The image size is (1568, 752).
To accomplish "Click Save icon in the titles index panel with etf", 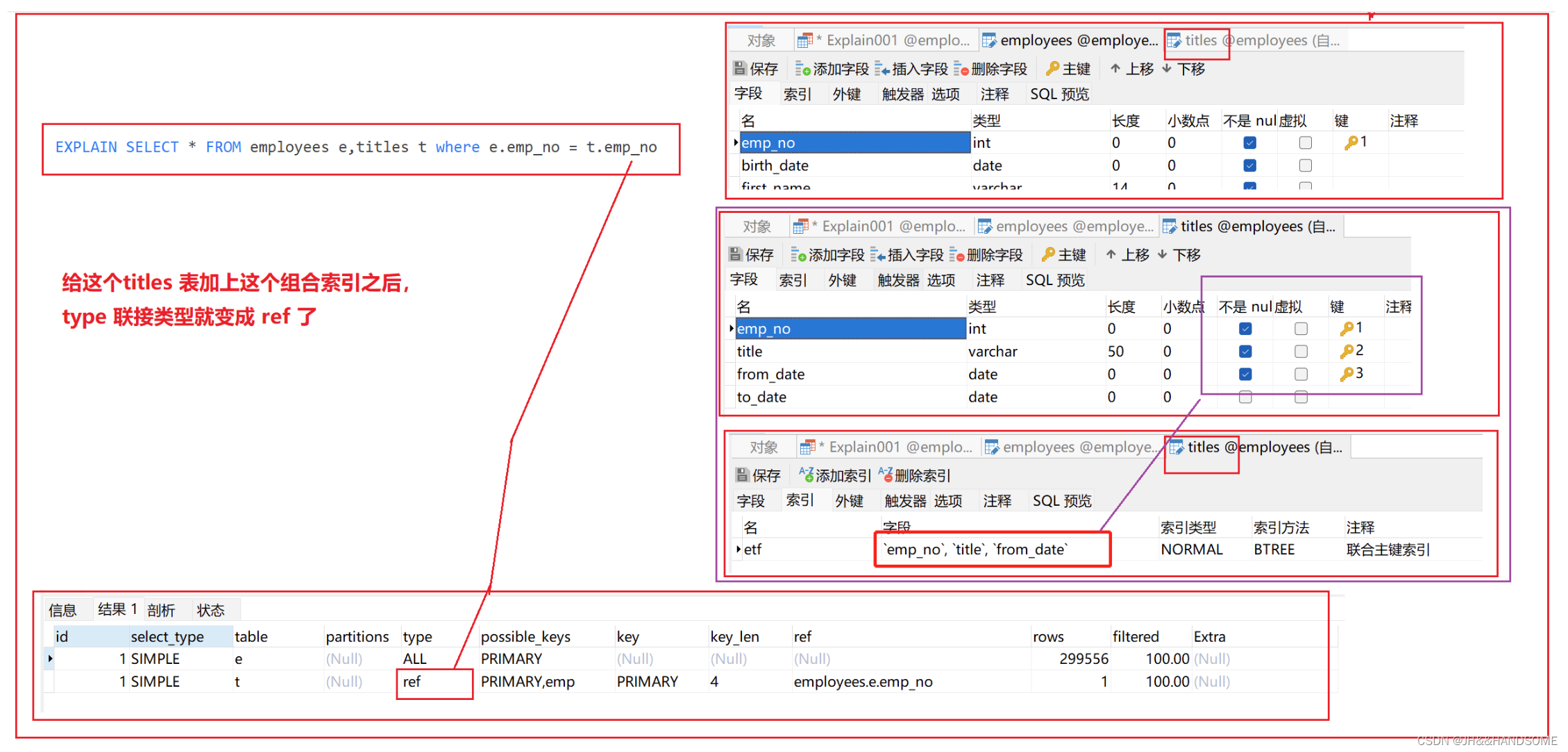I will 743,475.
